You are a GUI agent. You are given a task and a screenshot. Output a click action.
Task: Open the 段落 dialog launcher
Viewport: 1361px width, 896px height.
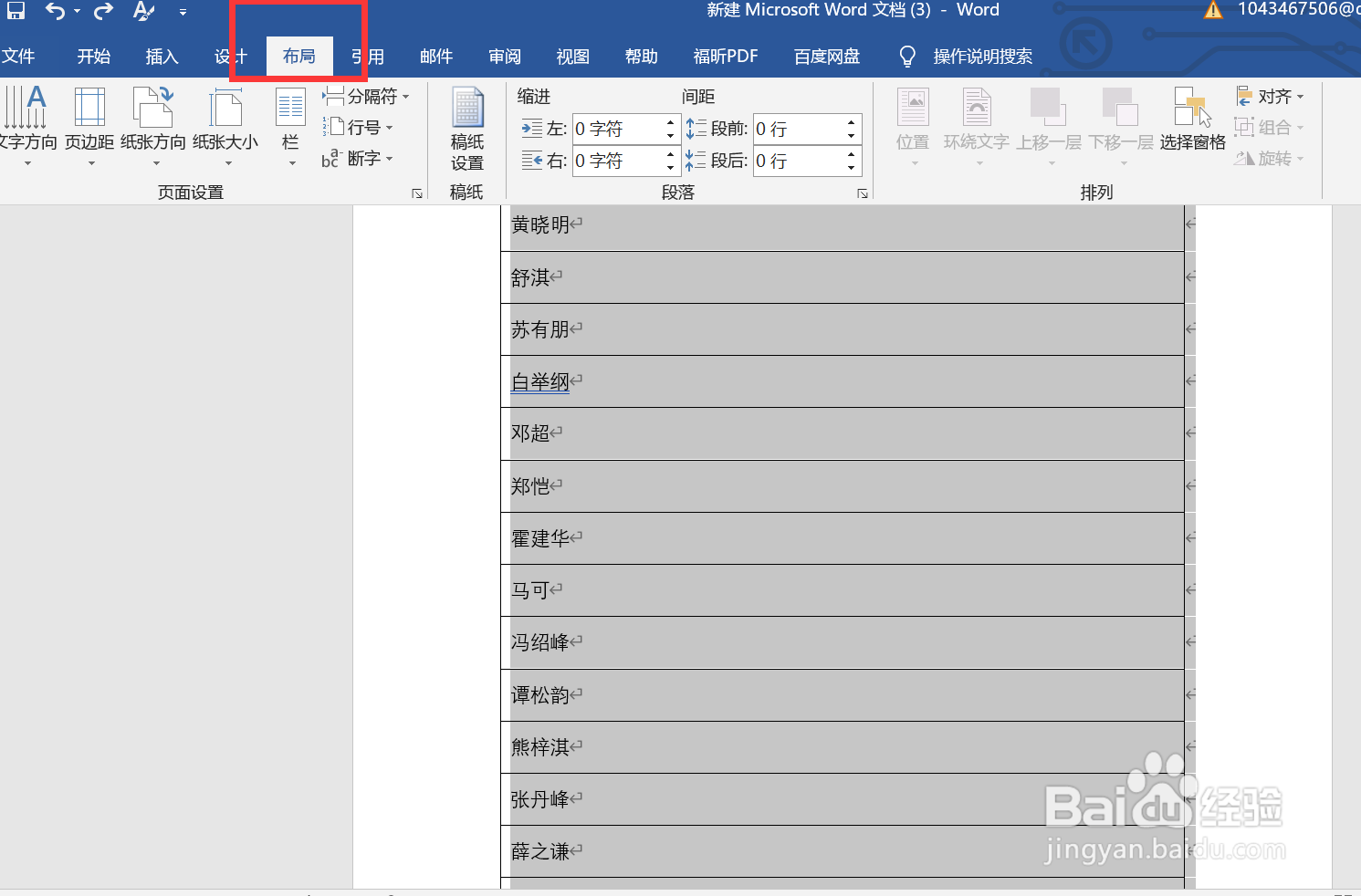point(862,193)
